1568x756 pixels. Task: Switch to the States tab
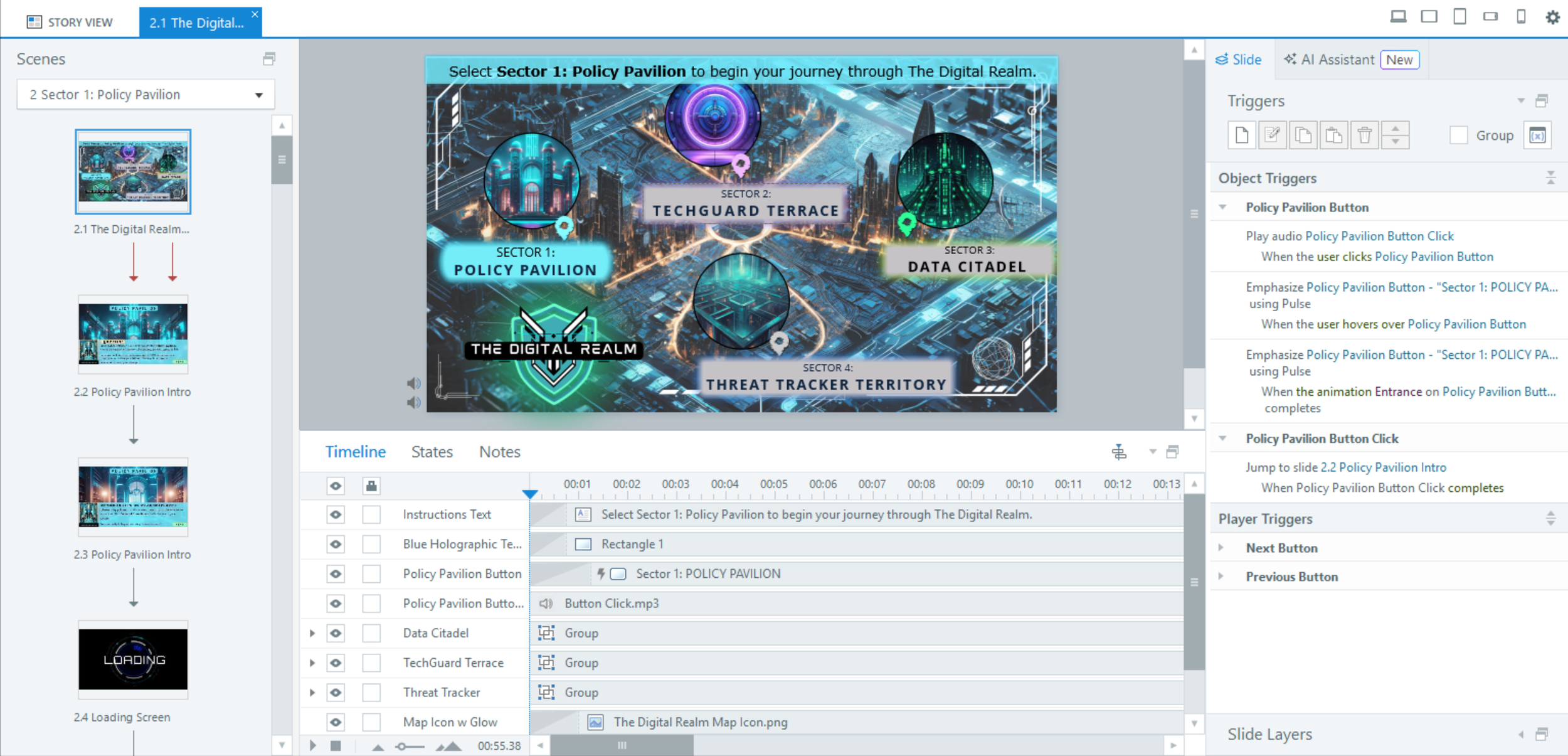point(432,452)
